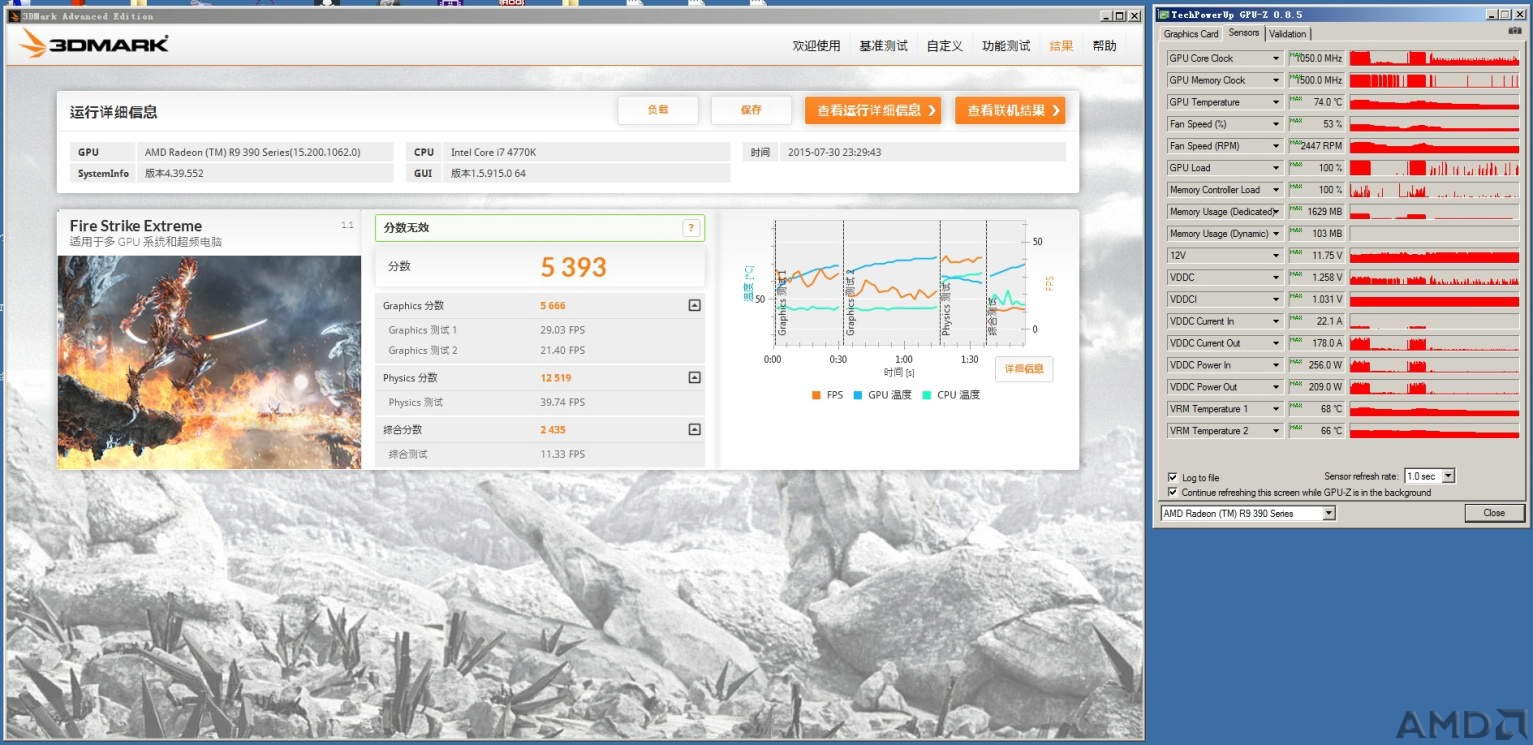Click the 详细信息 button under the chart

(x=1024, y=369)
